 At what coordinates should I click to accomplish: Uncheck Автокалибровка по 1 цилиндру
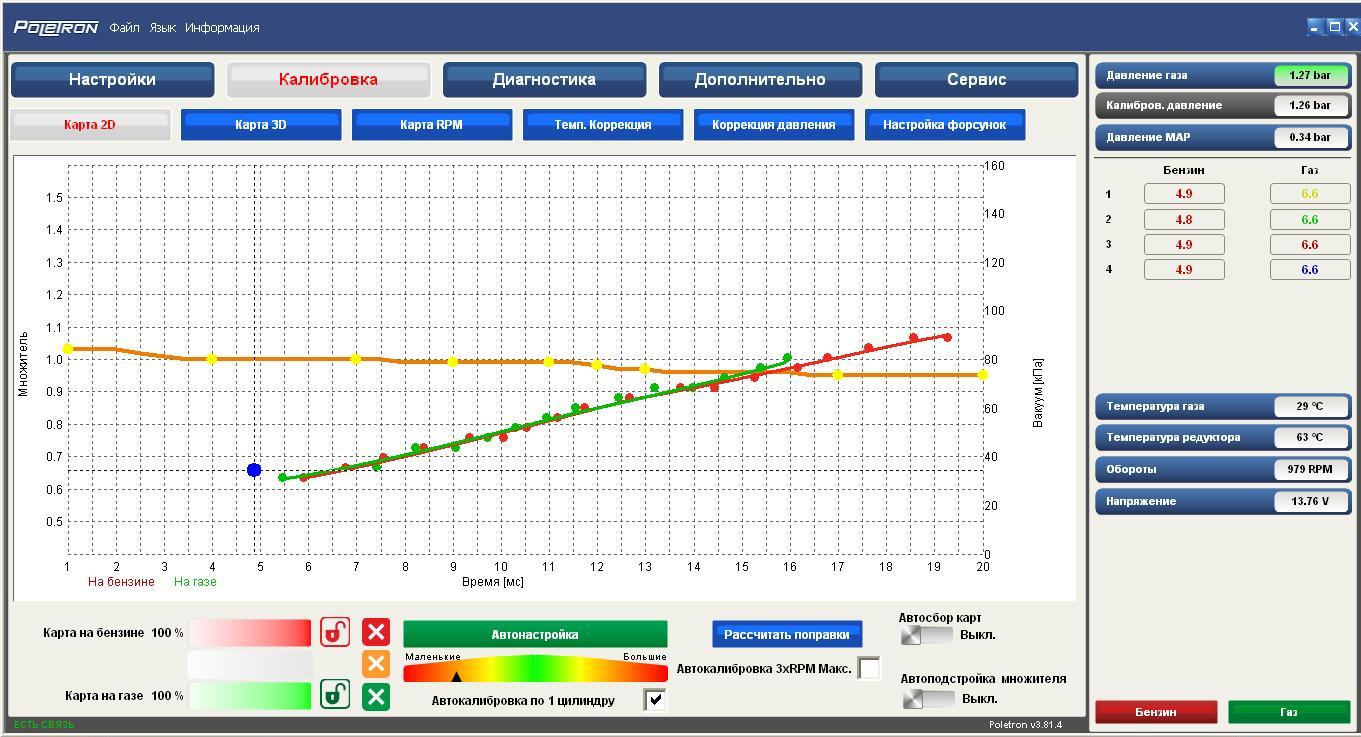(655, 700)
